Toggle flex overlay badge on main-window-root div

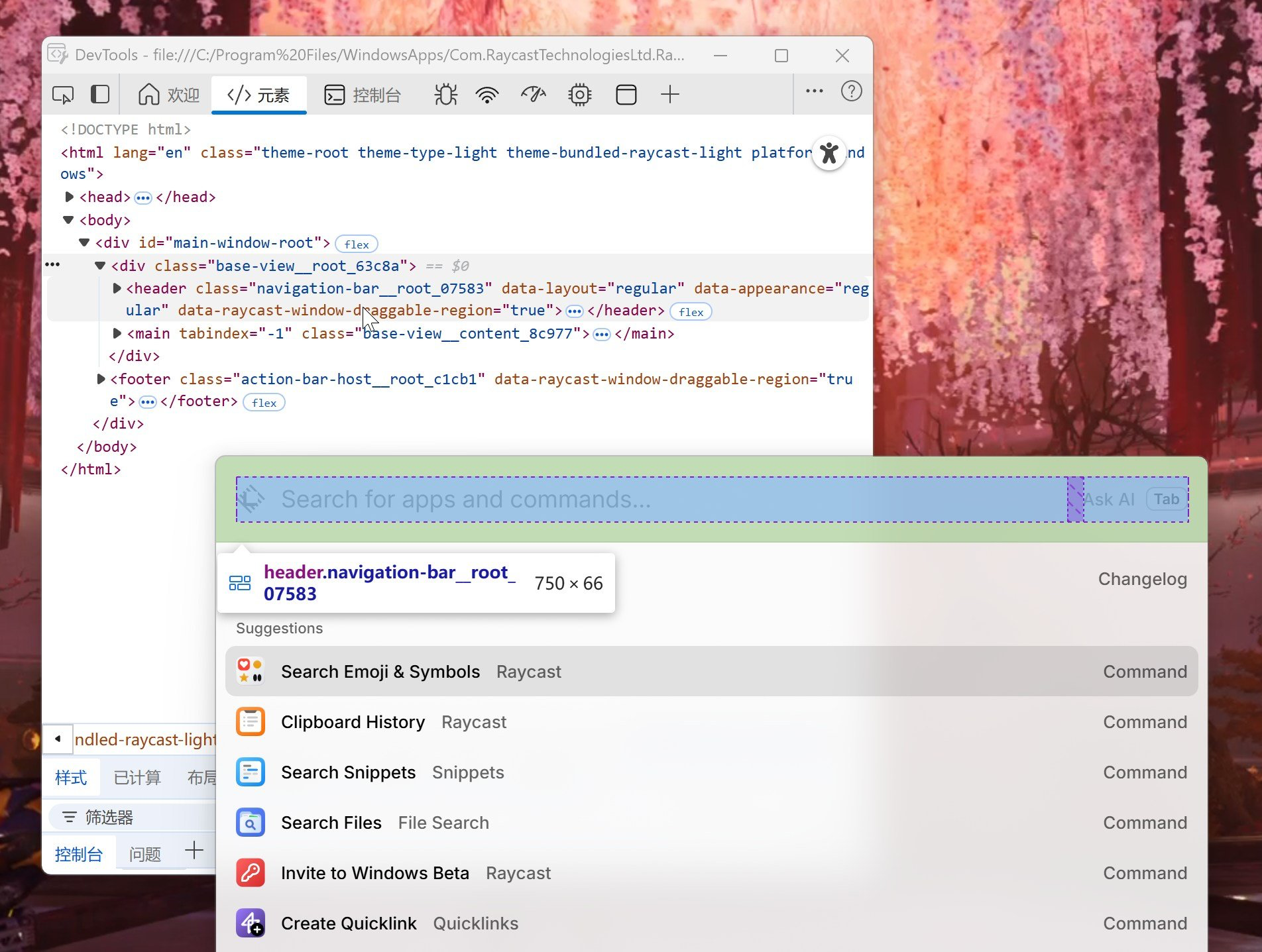(x=357, y=244)
